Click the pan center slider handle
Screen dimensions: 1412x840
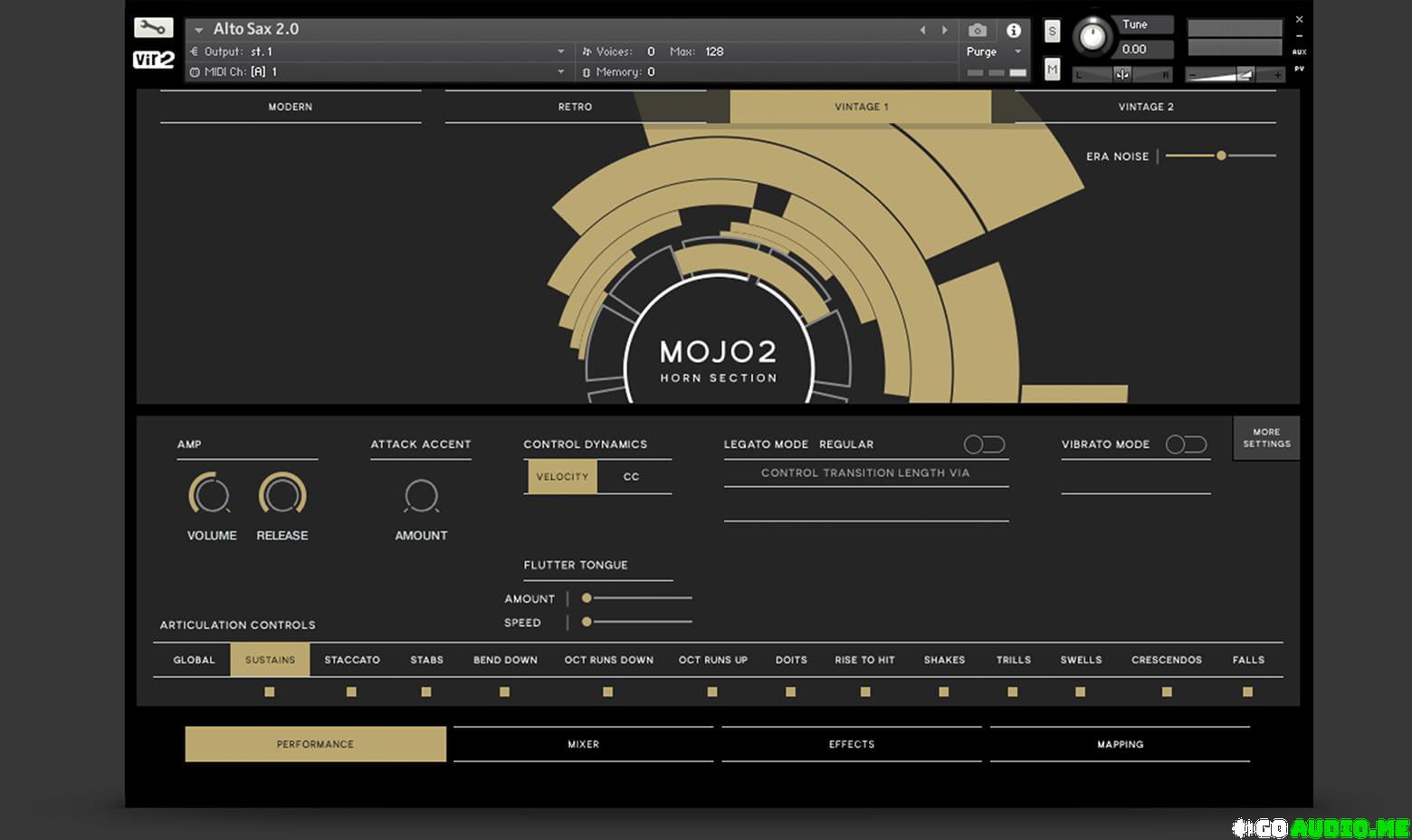pyautogui.click(x=1122, y=74)
